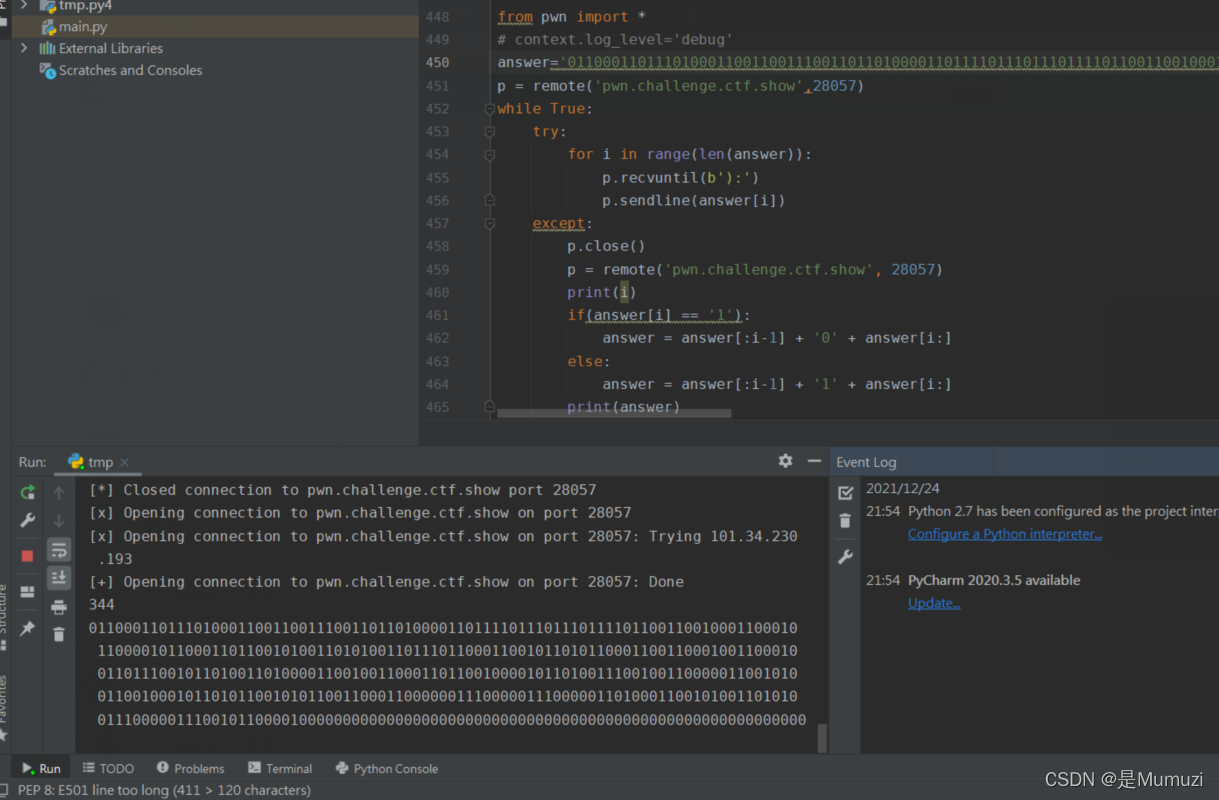Viewport: 1219px width, 800px height.
Task: Close the tmp run tab
Action: (x=124, y=462)
